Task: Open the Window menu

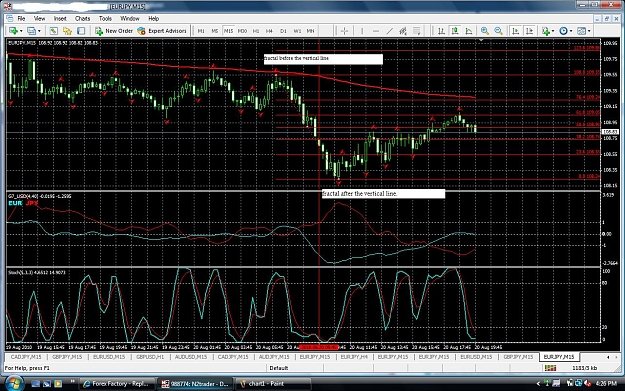Action: pos(130,18)
